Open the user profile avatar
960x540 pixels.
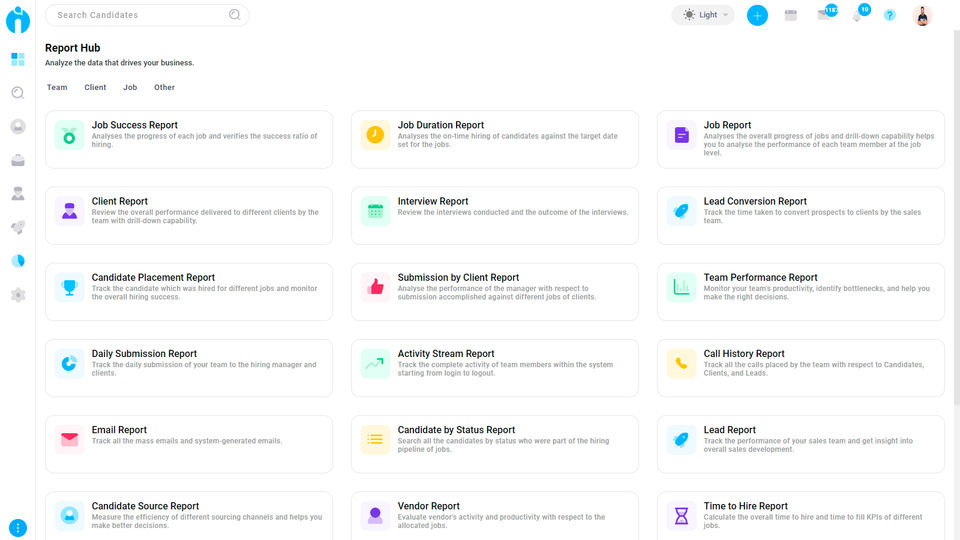[922, 15]
